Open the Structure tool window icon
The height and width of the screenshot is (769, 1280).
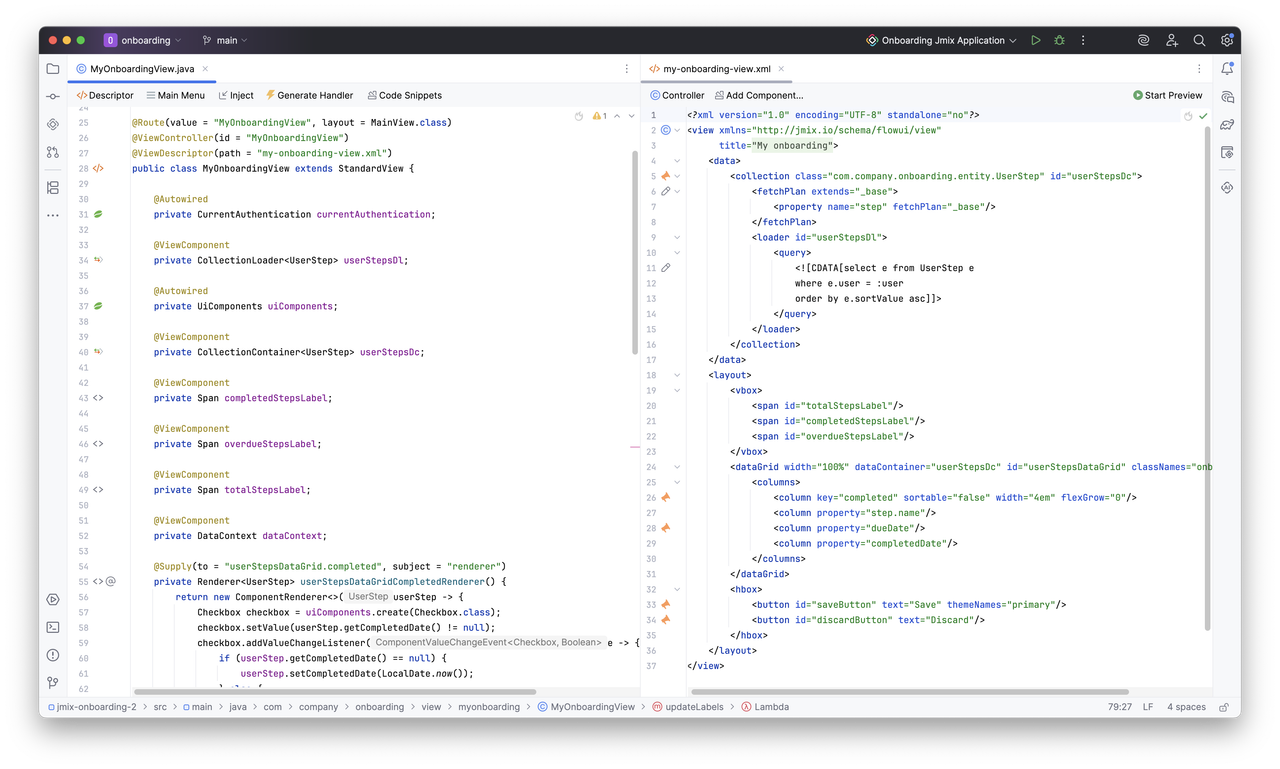[x=53, y=187]
